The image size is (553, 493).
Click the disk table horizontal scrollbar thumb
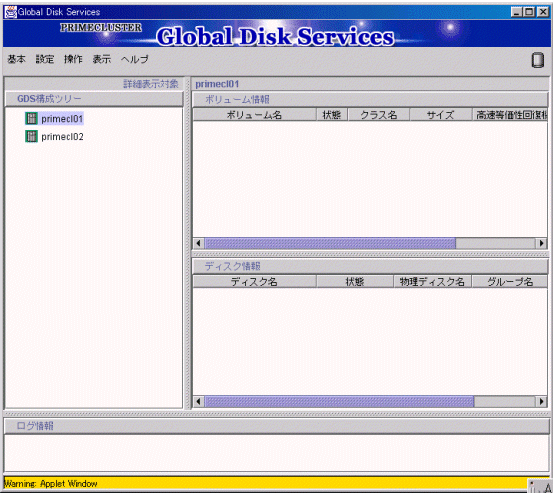[339, 402]
